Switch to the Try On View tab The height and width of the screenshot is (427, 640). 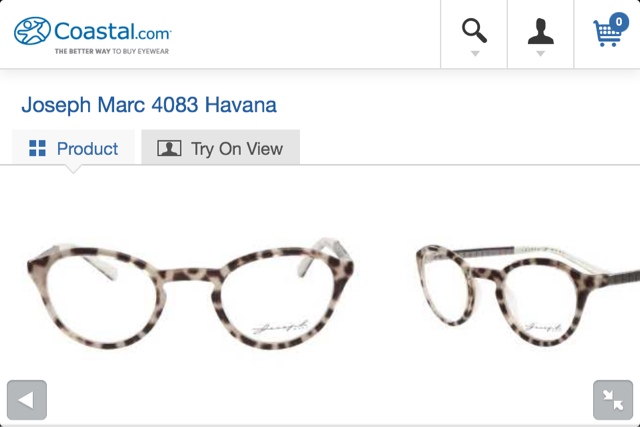tap(220, 147)
